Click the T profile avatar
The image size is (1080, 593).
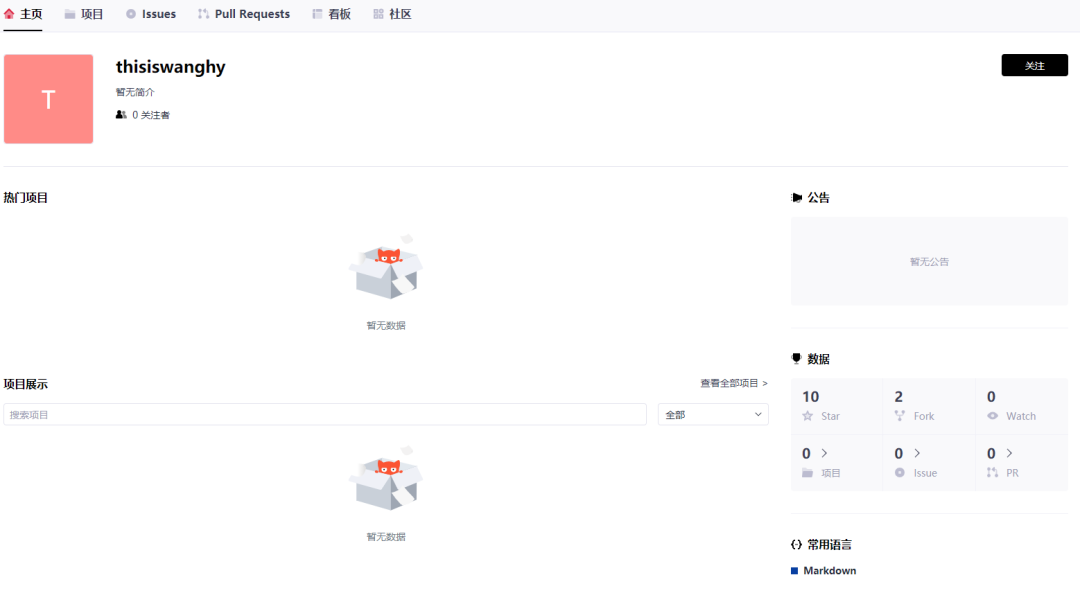tap(48, 99)
